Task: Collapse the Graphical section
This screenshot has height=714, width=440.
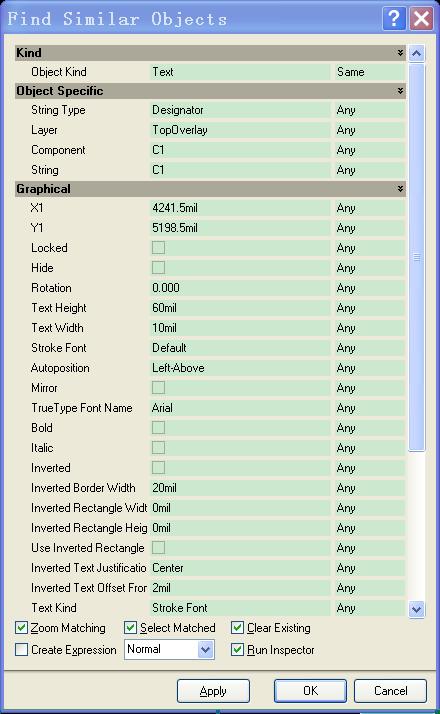Action: (400, 189)
